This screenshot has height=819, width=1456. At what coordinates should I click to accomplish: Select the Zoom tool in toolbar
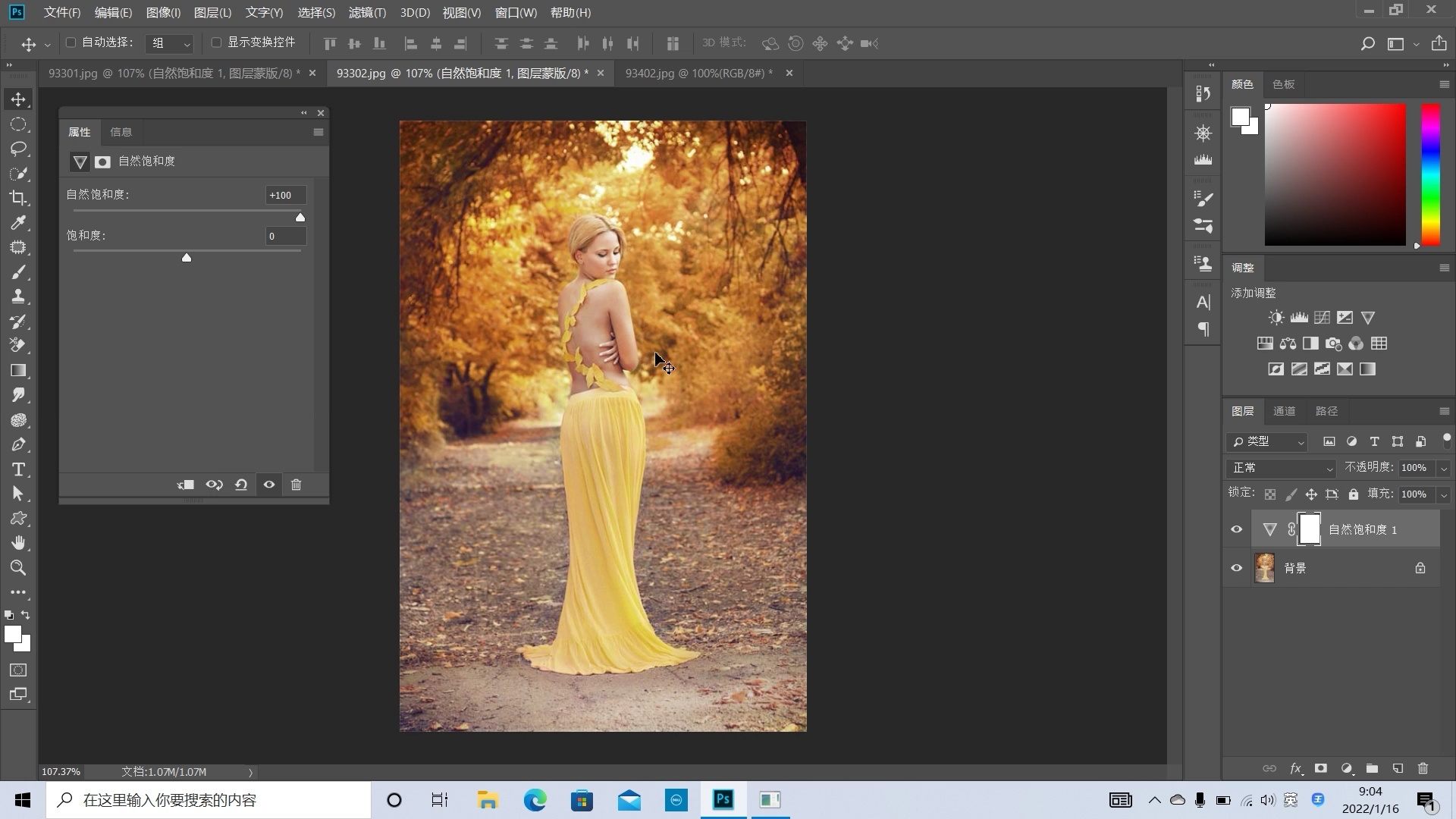point(18,568)
